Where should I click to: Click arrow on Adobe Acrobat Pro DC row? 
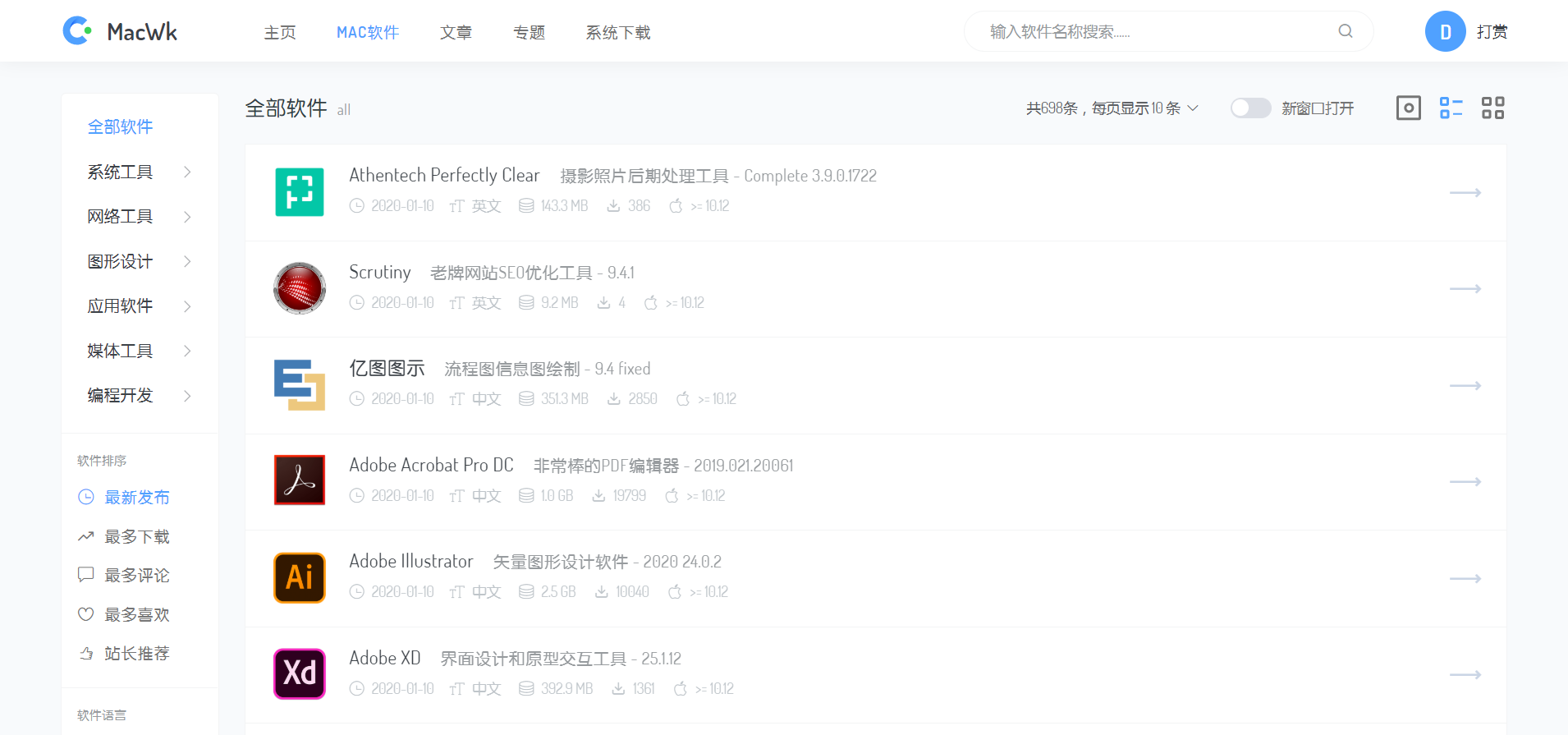[1465, 481]
